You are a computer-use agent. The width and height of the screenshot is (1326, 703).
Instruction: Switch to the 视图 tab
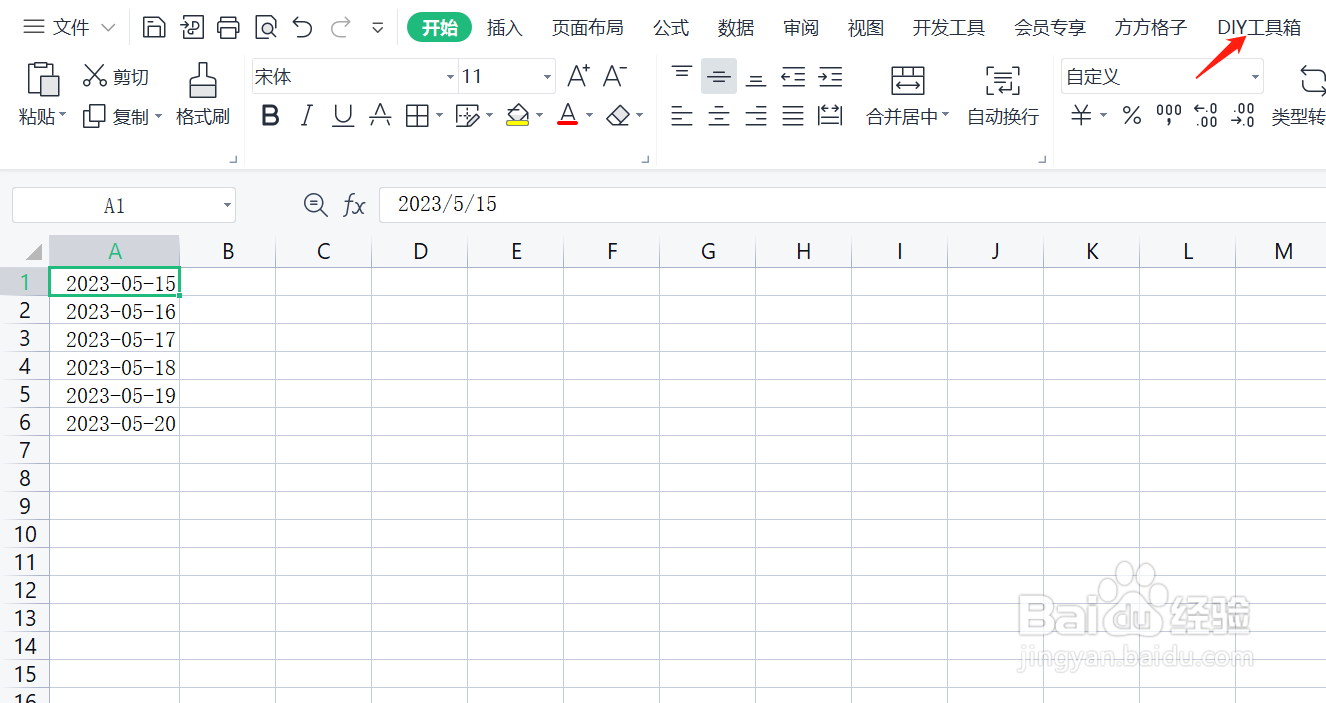tap(866, 28)
